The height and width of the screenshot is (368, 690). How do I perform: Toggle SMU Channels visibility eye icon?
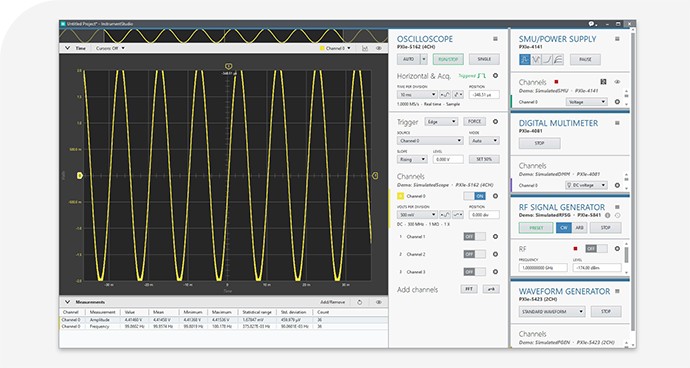pos(617,82)
